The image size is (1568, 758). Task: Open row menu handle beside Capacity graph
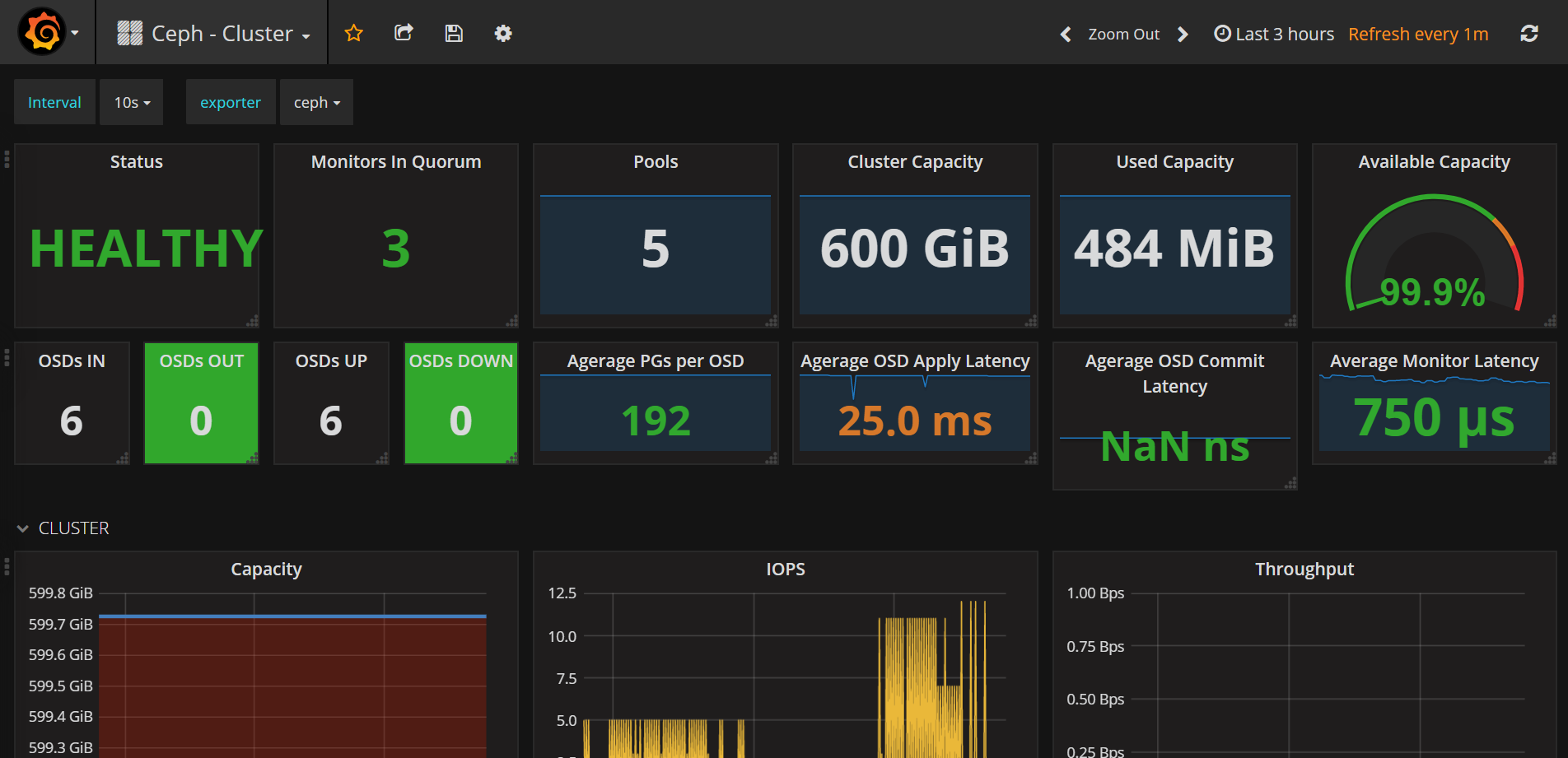(x=7, y=566)
